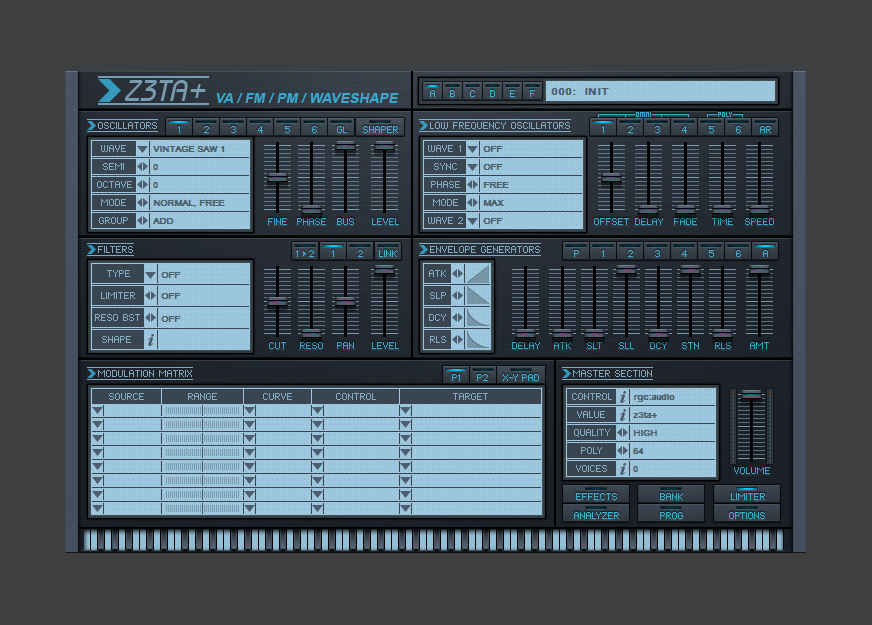Open first row SOURCE dropdown in matrix
Viewport: 872px width, 625px height.
pyautogui.click(x=98, y=410)
